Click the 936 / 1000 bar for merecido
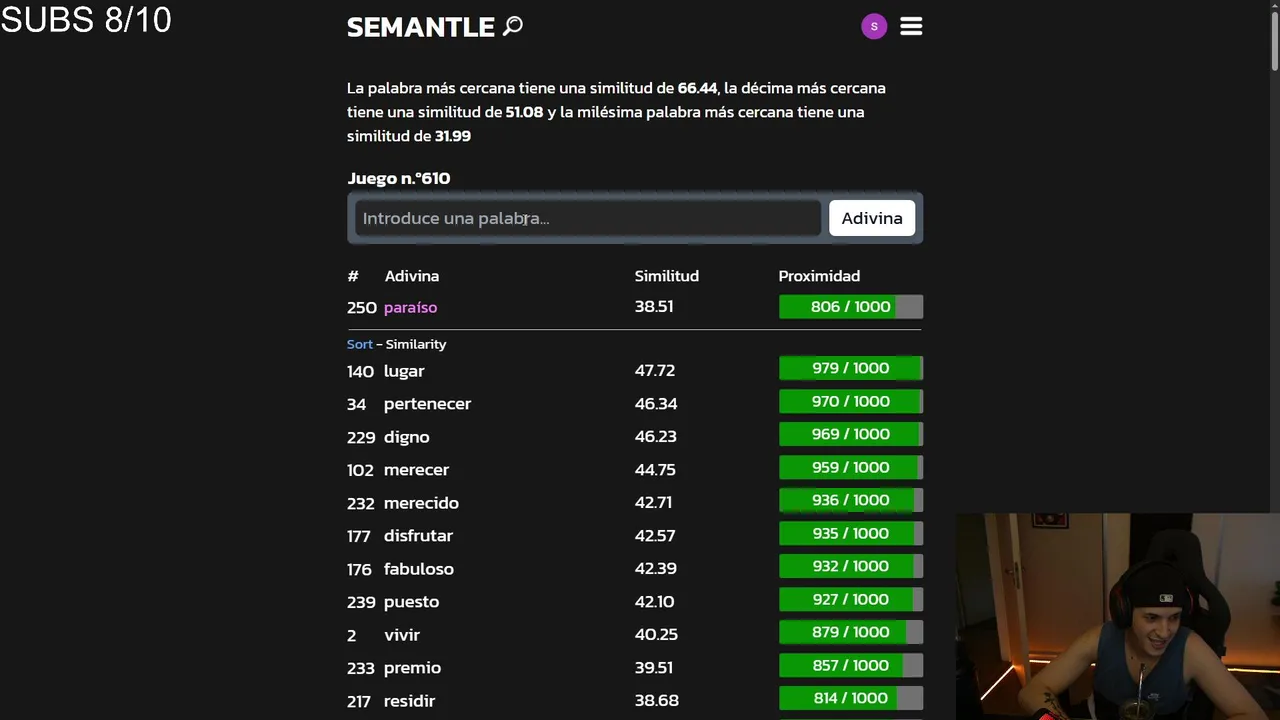Screen dimensions: 1280x720 coord(850,501)
